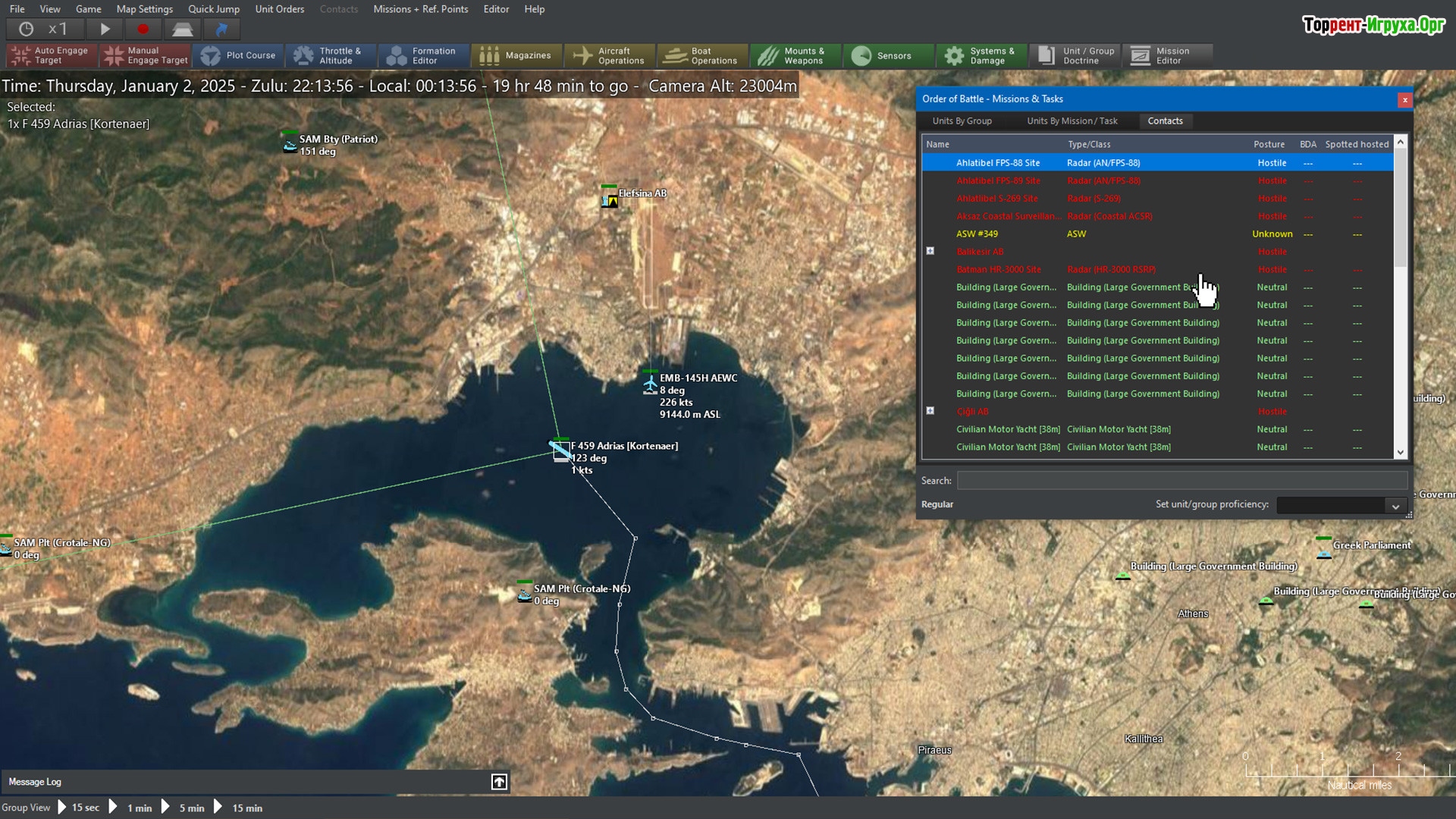This screenshot has width=1456, height=819.
Task: Open Plot Course tool
Action: [x=238, y=55]
